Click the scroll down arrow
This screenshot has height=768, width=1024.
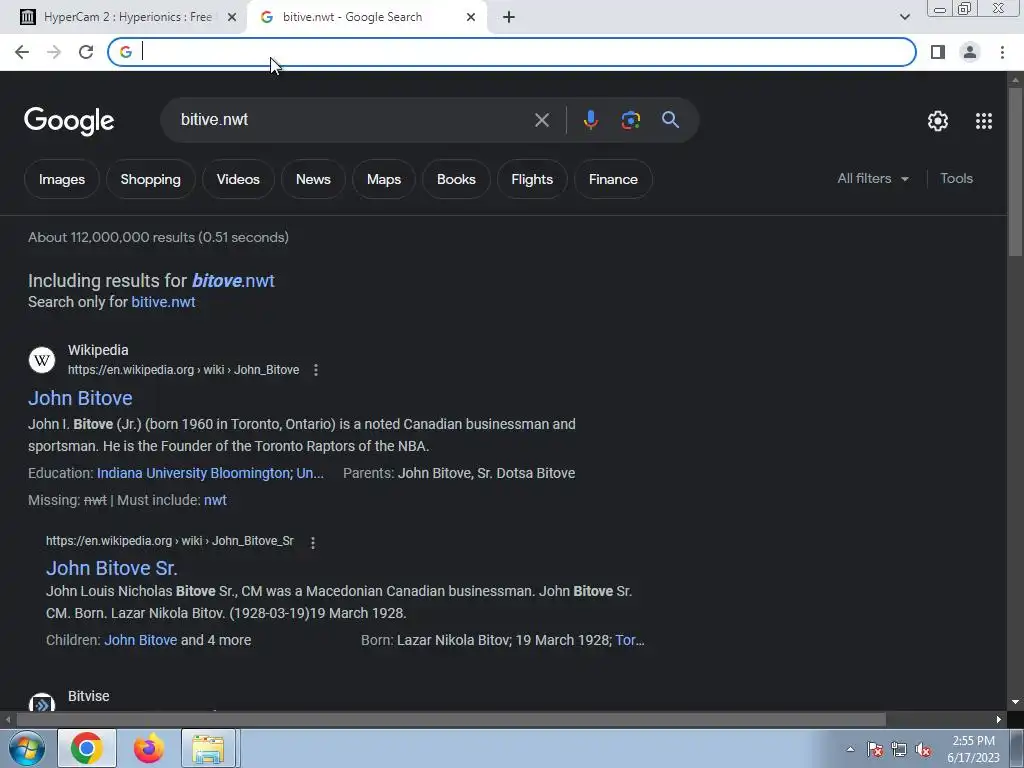click(1015, 702)
